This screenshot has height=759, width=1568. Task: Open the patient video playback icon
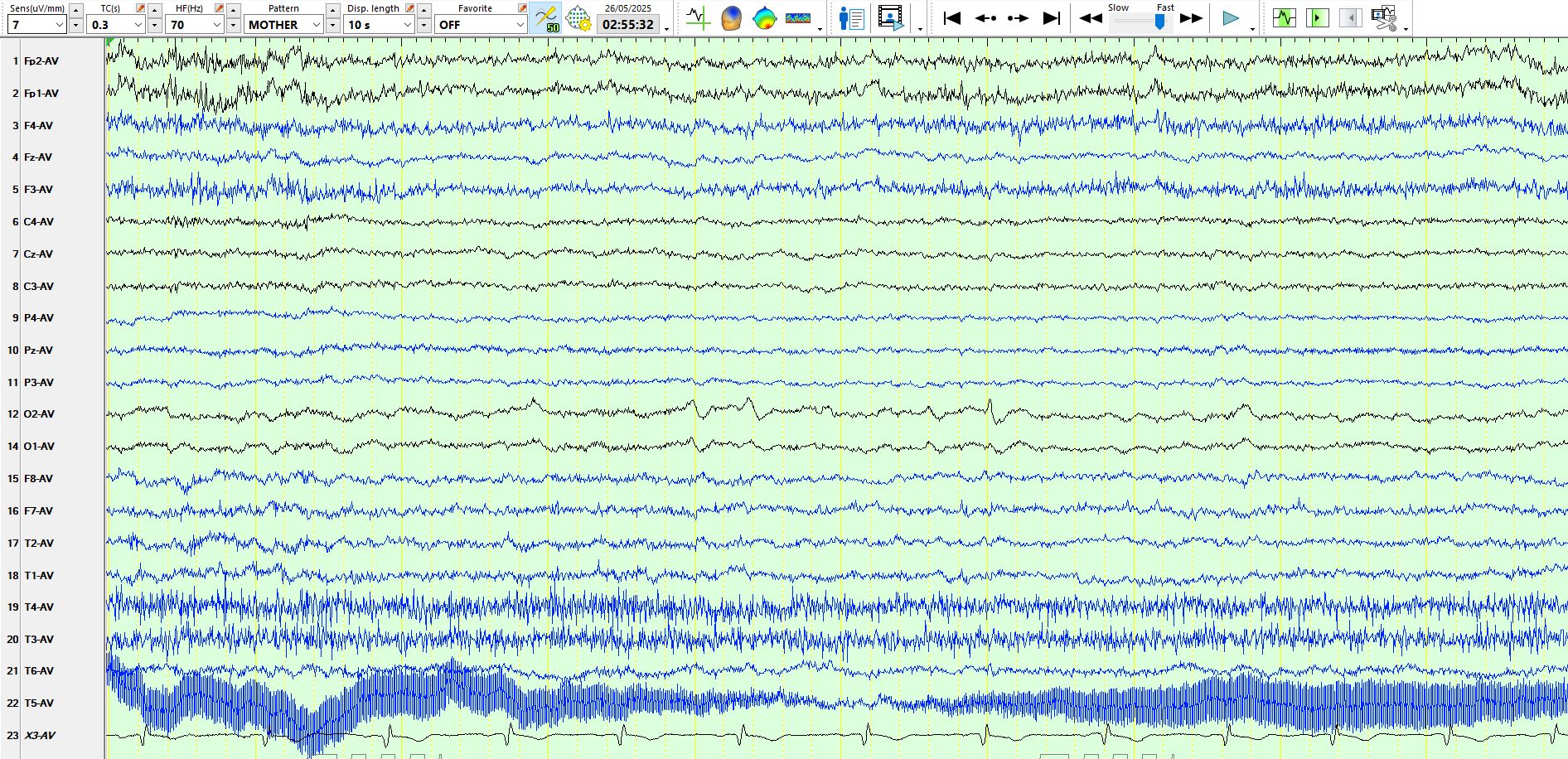[891, 17]
